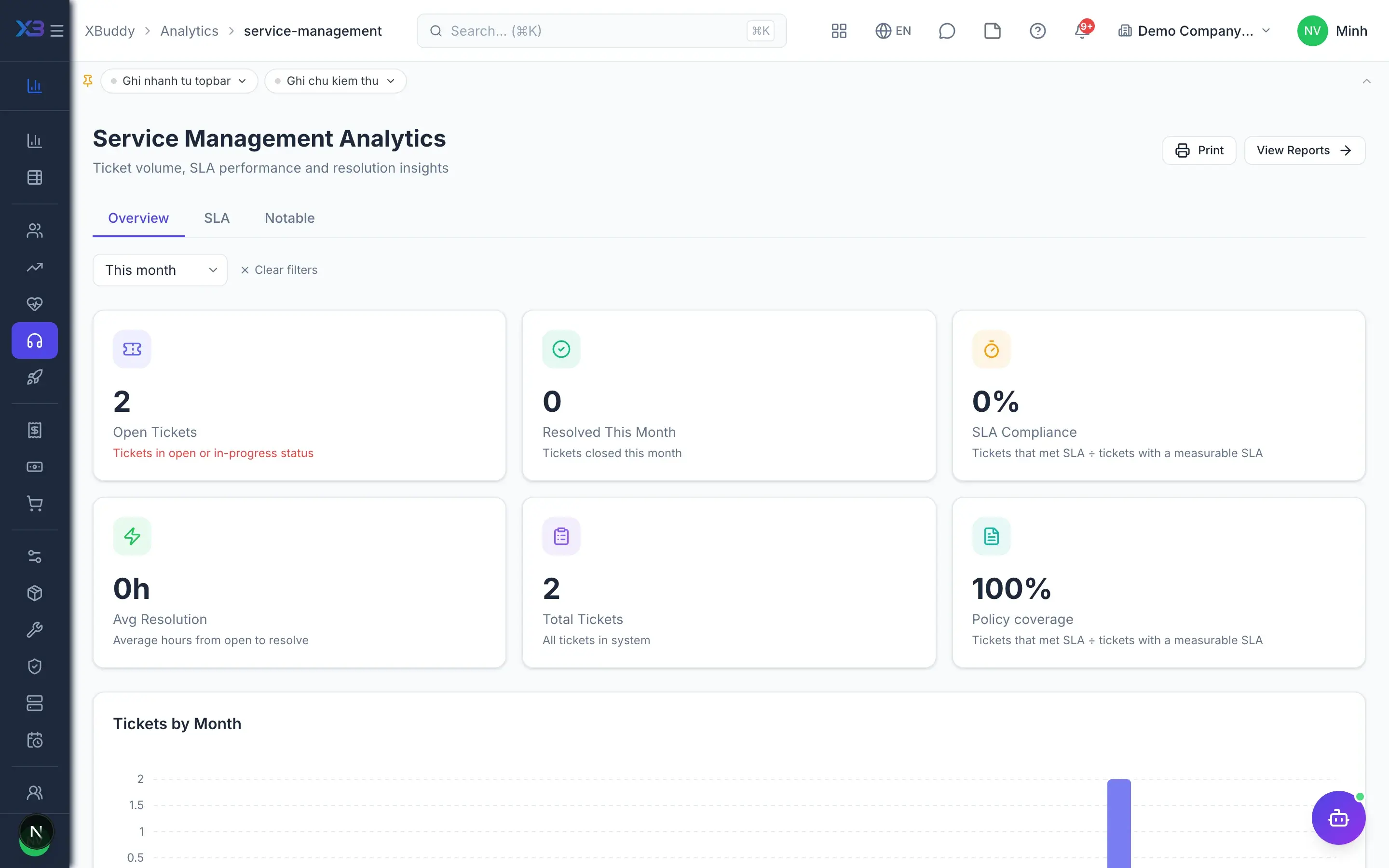Expand the 'Ghi chu kiem thu' dropdown
Image resolution: width=1389 pixels, height=868 pixels.
[335, 81]
